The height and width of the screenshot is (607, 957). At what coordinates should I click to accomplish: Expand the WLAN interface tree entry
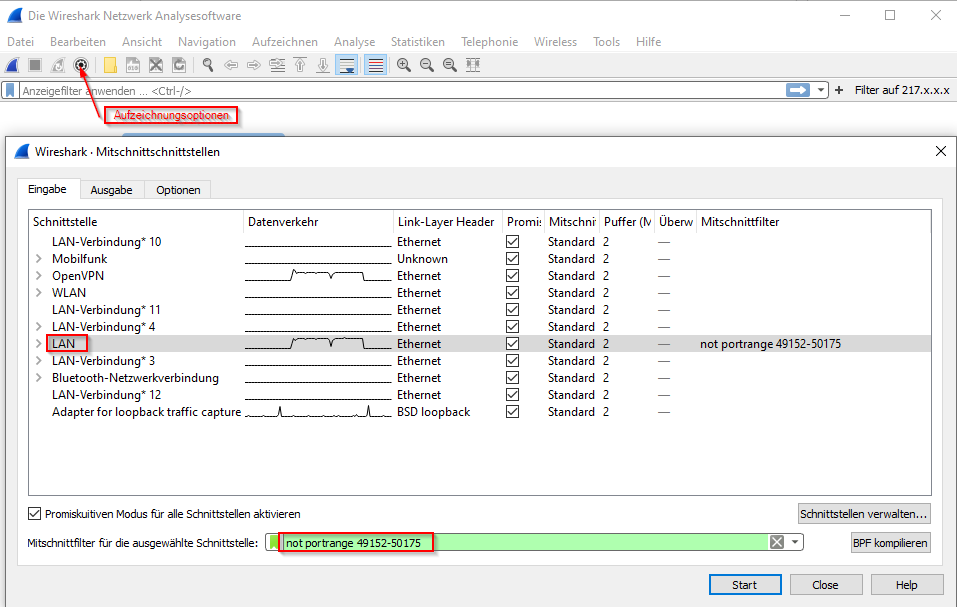(39, 293)
